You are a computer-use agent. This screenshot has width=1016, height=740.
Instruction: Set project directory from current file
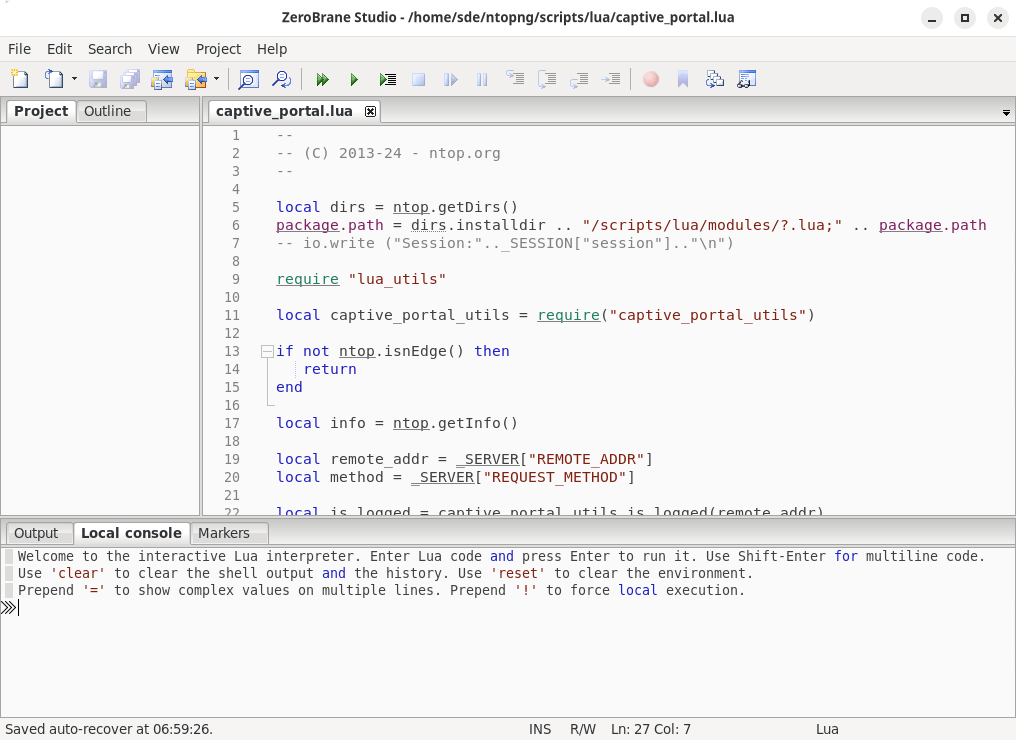coord(162,79)
